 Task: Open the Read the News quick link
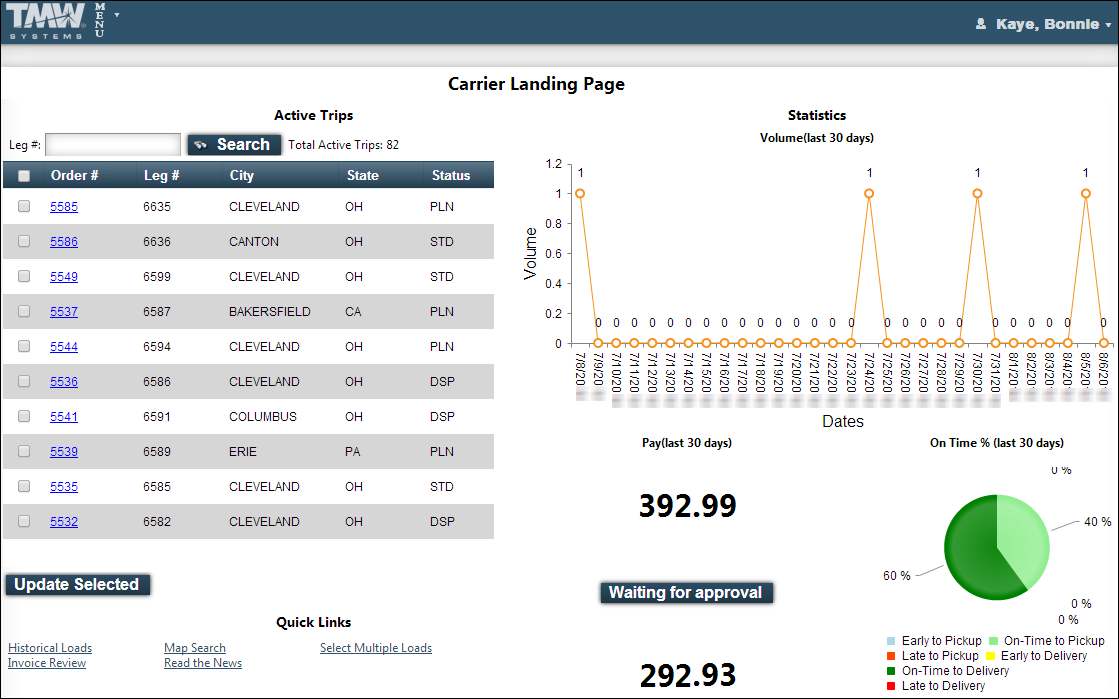click(x=203, y=663)
